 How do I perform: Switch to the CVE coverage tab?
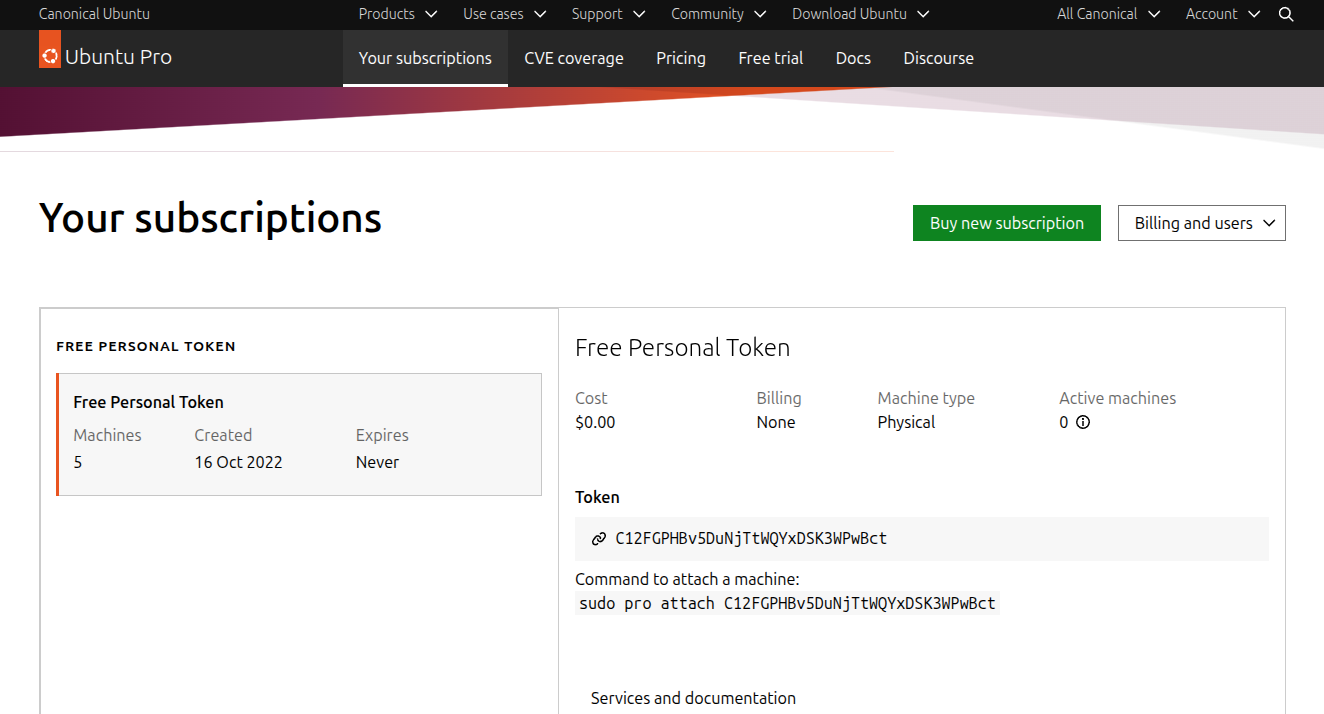click(x=573, y=58)
